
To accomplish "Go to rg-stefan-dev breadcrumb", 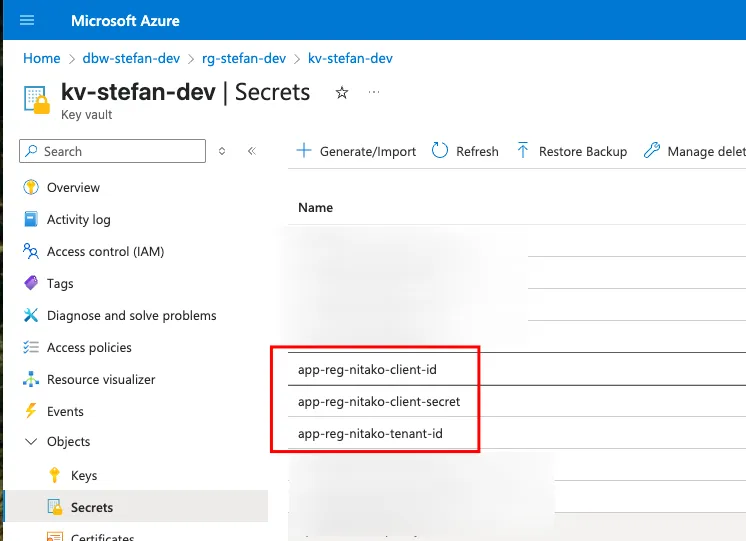I will coord(244,58).
